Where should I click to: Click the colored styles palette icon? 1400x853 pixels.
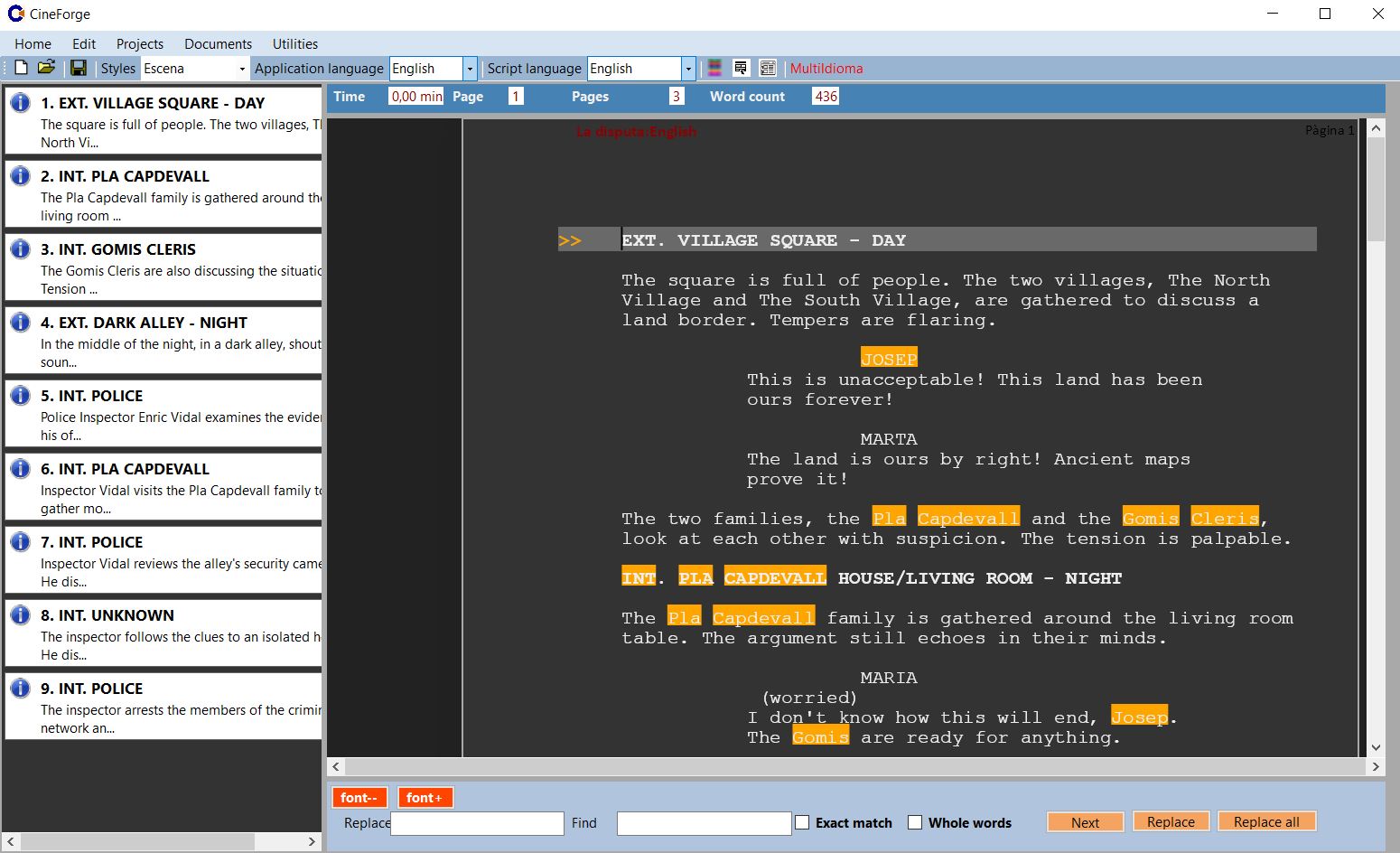(x=714, y=67)
